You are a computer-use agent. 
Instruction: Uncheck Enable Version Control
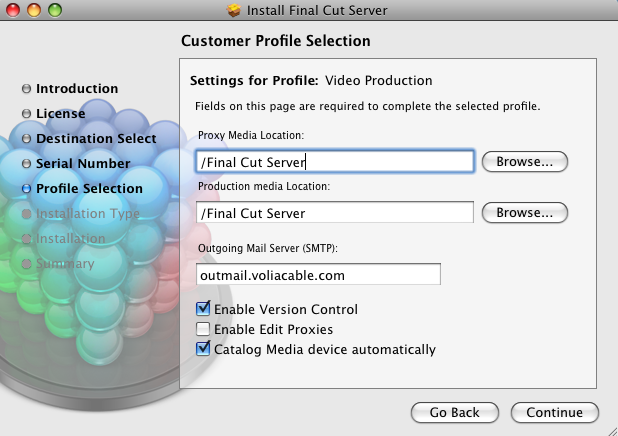[203, 308]
